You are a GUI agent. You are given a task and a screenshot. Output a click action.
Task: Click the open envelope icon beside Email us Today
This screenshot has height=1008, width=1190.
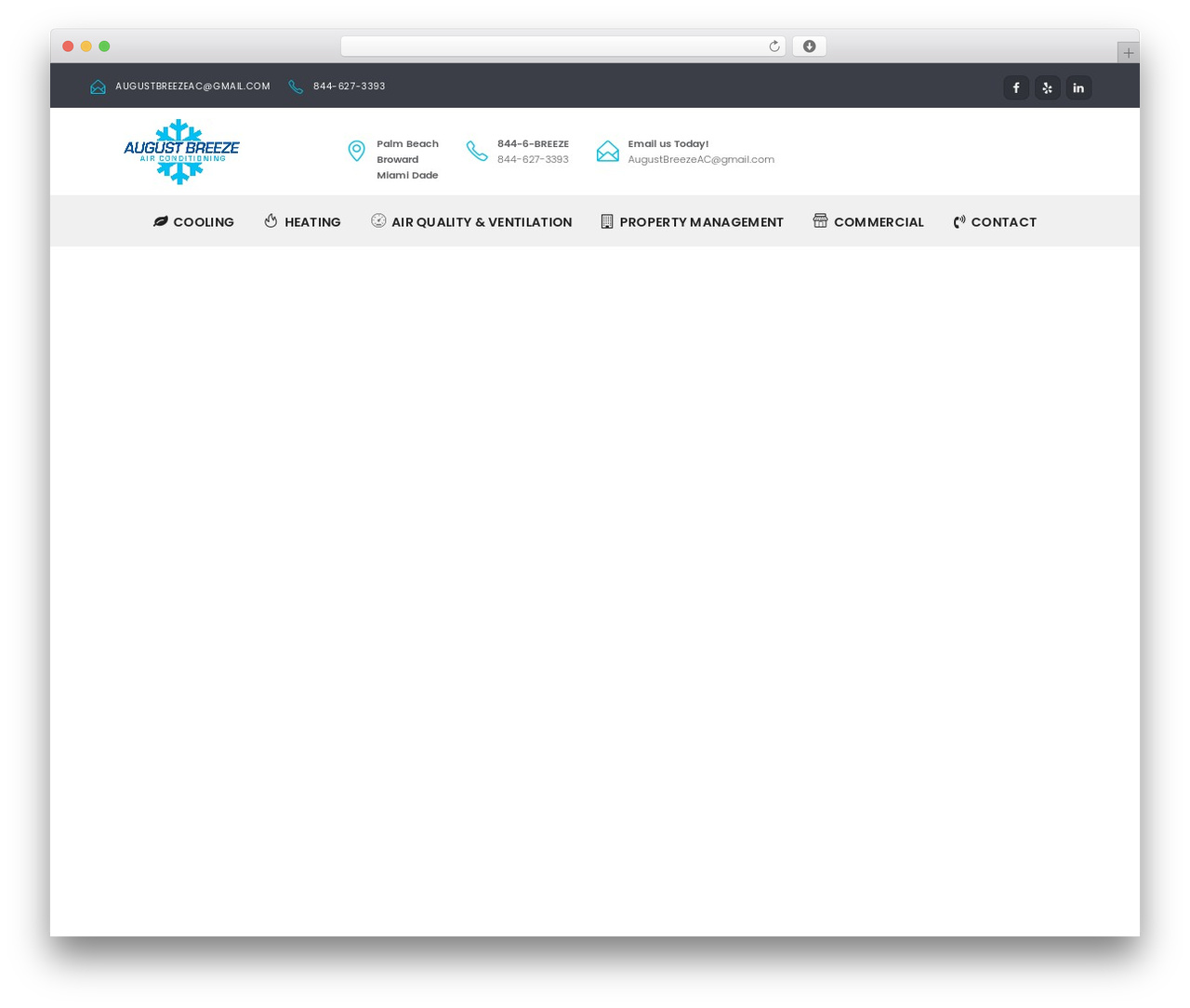(607, 151)
